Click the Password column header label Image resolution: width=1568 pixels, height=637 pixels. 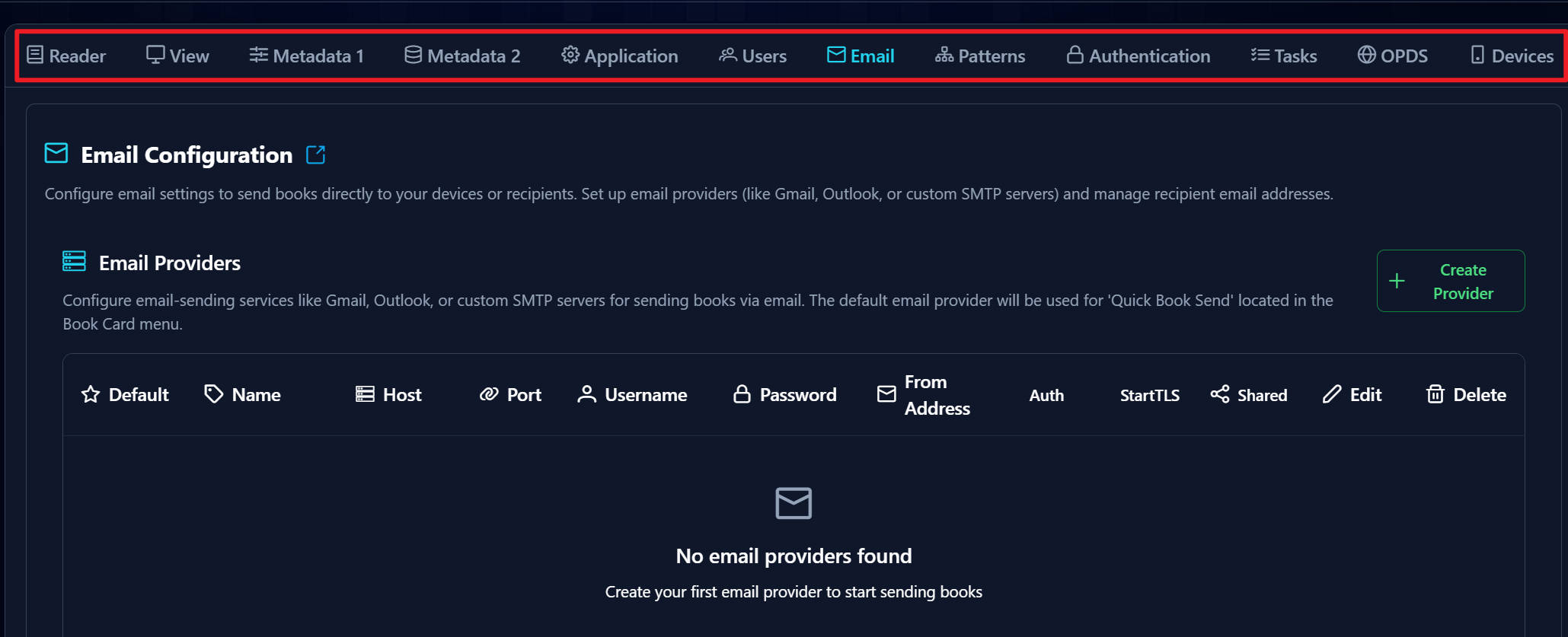tap(798, 394)
